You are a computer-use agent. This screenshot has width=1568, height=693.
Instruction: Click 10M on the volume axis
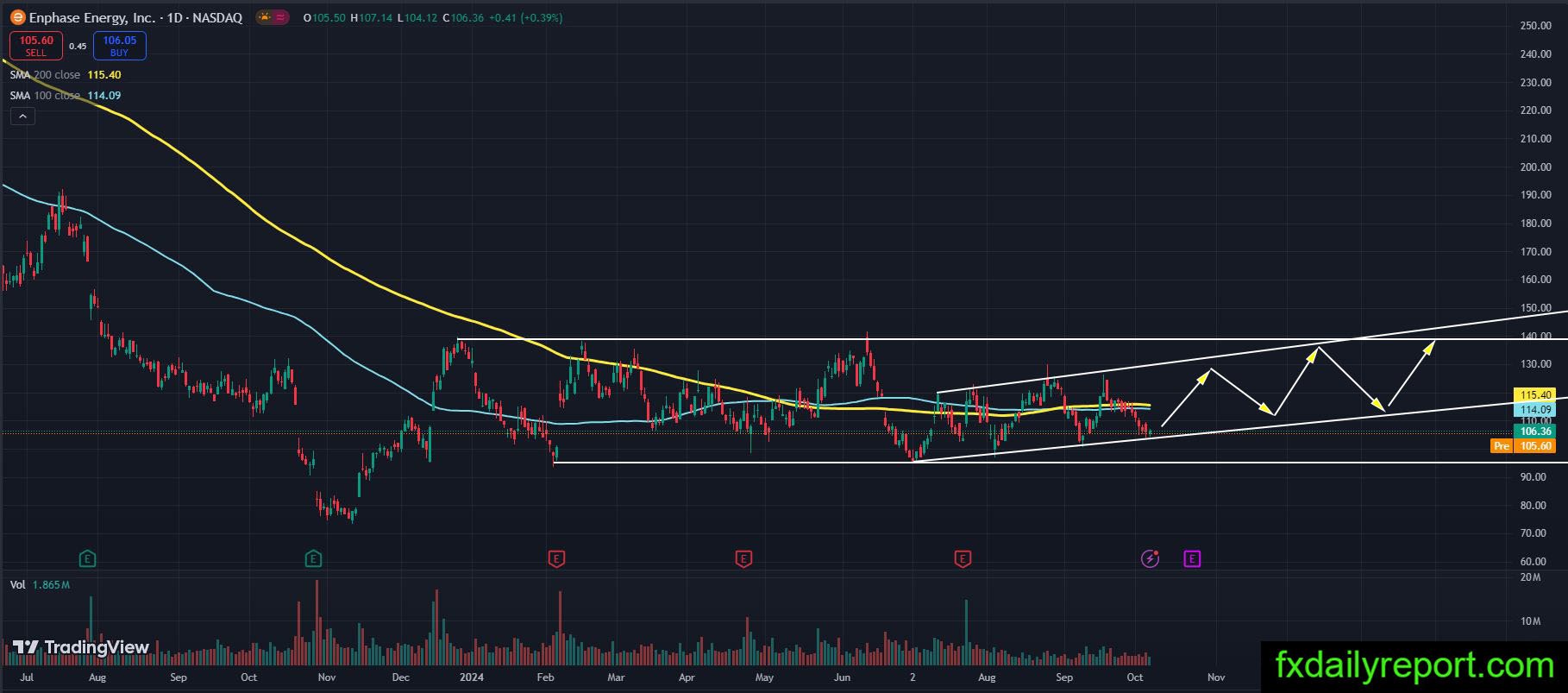1531,621
